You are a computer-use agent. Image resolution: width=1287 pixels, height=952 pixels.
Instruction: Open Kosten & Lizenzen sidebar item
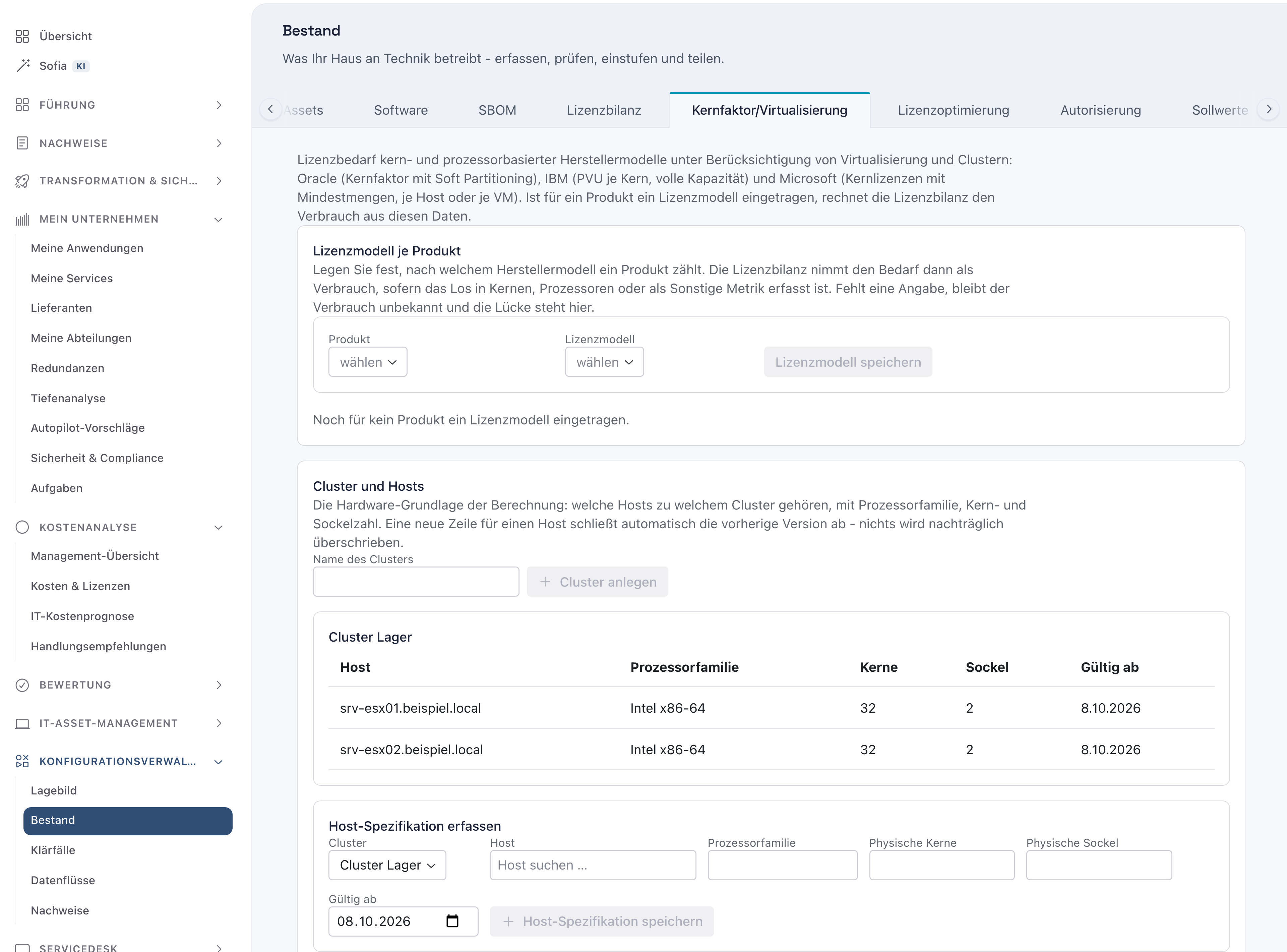pyautogui.click(x=81, y=586)
